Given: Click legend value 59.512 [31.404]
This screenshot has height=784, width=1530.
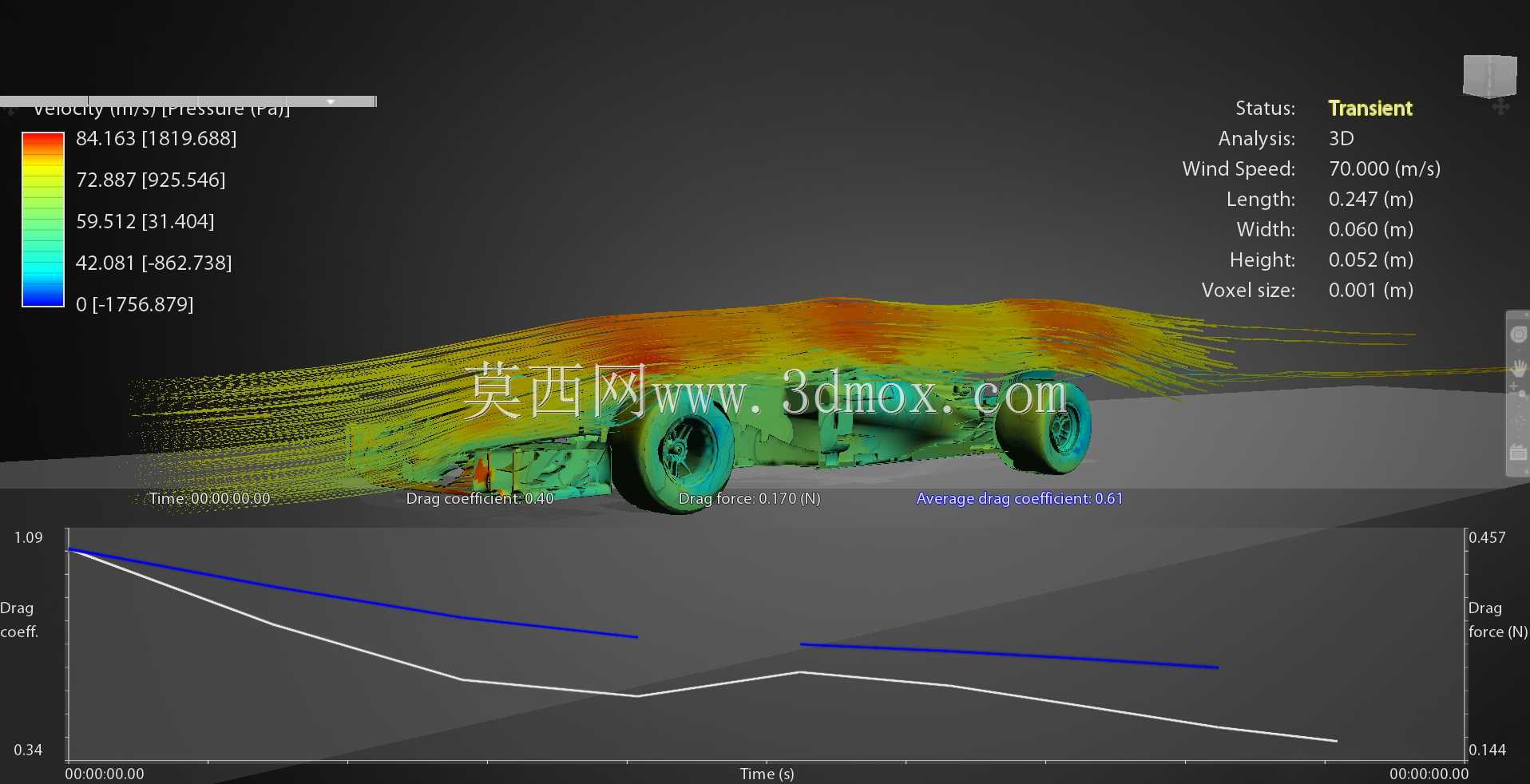Looking at the screenshot, I should (145, 221).
